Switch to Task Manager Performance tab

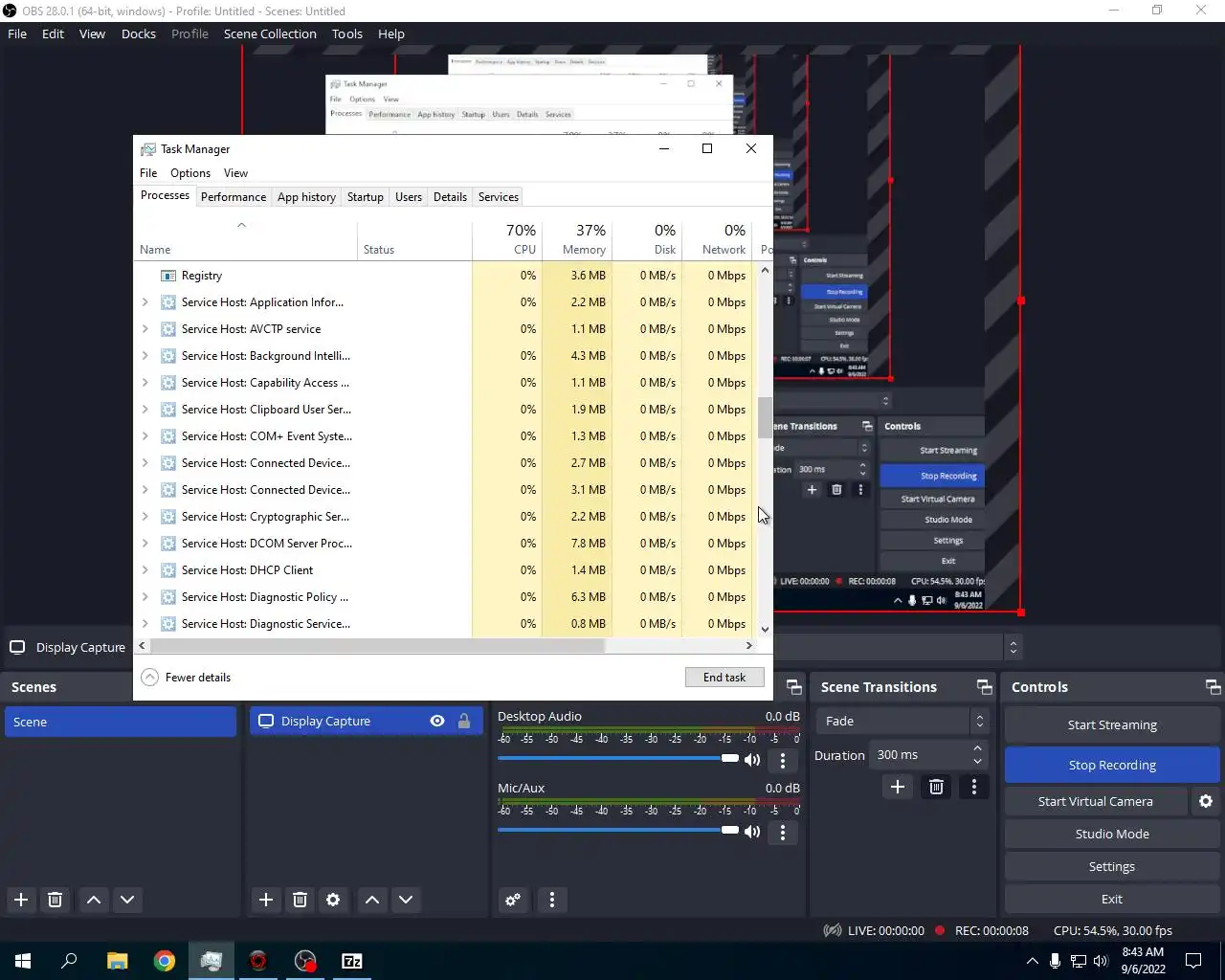tap(234, 197)
